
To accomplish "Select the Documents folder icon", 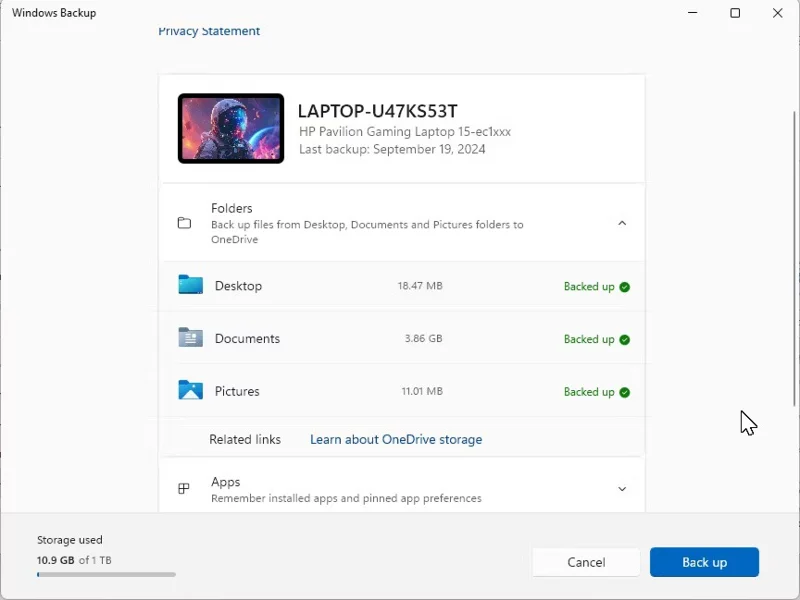I will [x=190, y=338].
